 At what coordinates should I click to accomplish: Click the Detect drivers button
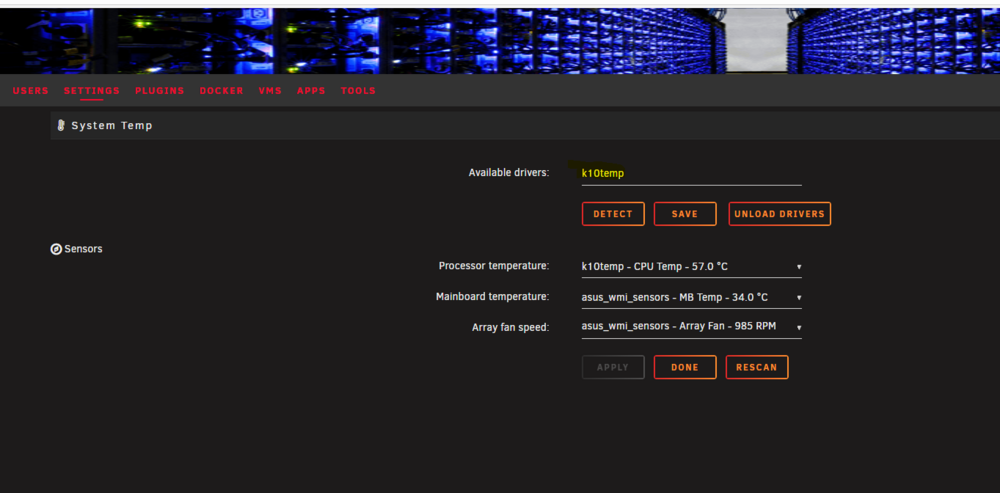point(613,214)
